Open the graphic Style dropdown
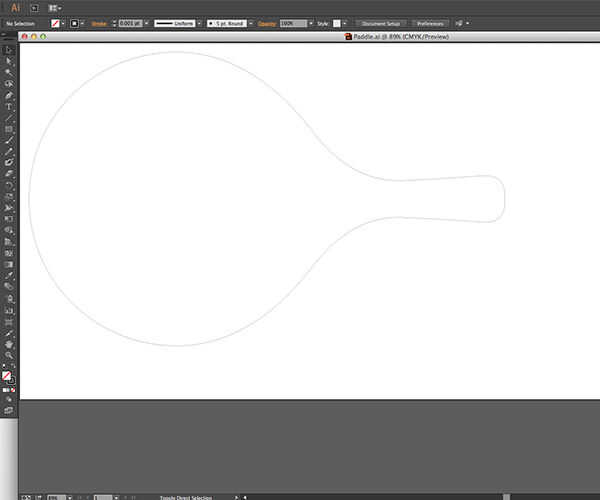The image size is (600, 500). (x=344, y=23)
